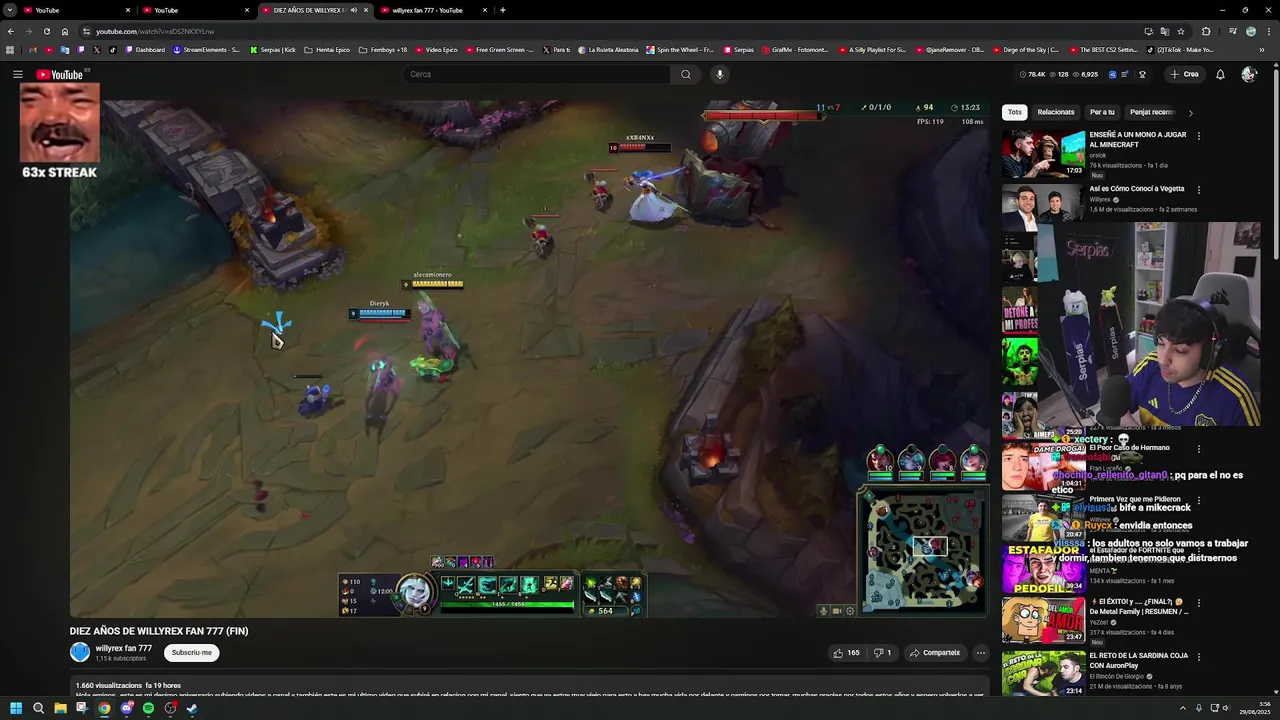The image size is (1280, 720).
Task: Show more filter chips with the arrow
Action: coord(1190,113)
